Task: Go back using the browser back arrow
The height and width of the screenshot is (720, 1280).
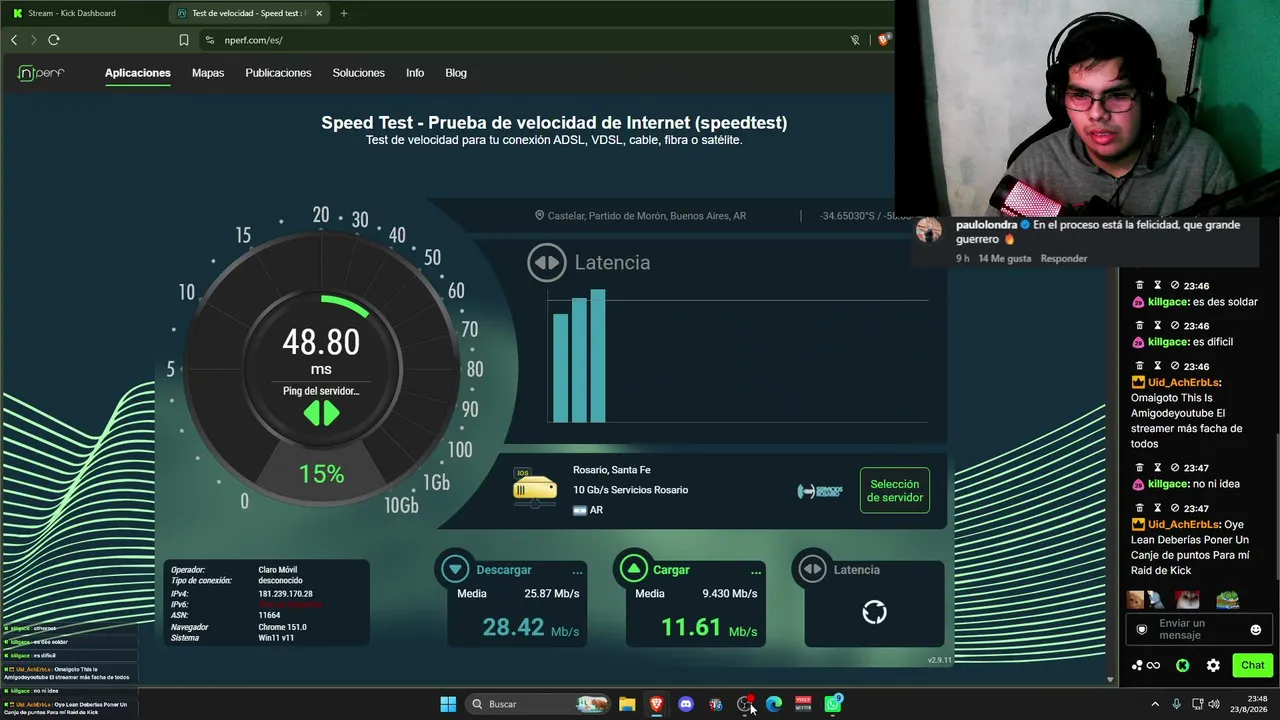Action: click(14, 40)
